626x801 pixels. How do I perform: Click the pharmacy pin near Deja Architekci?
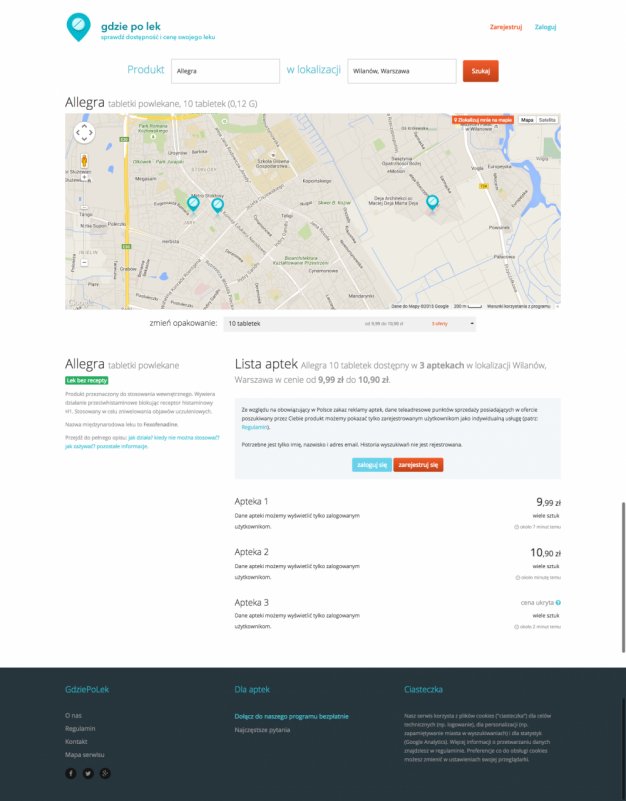(432, 203)
